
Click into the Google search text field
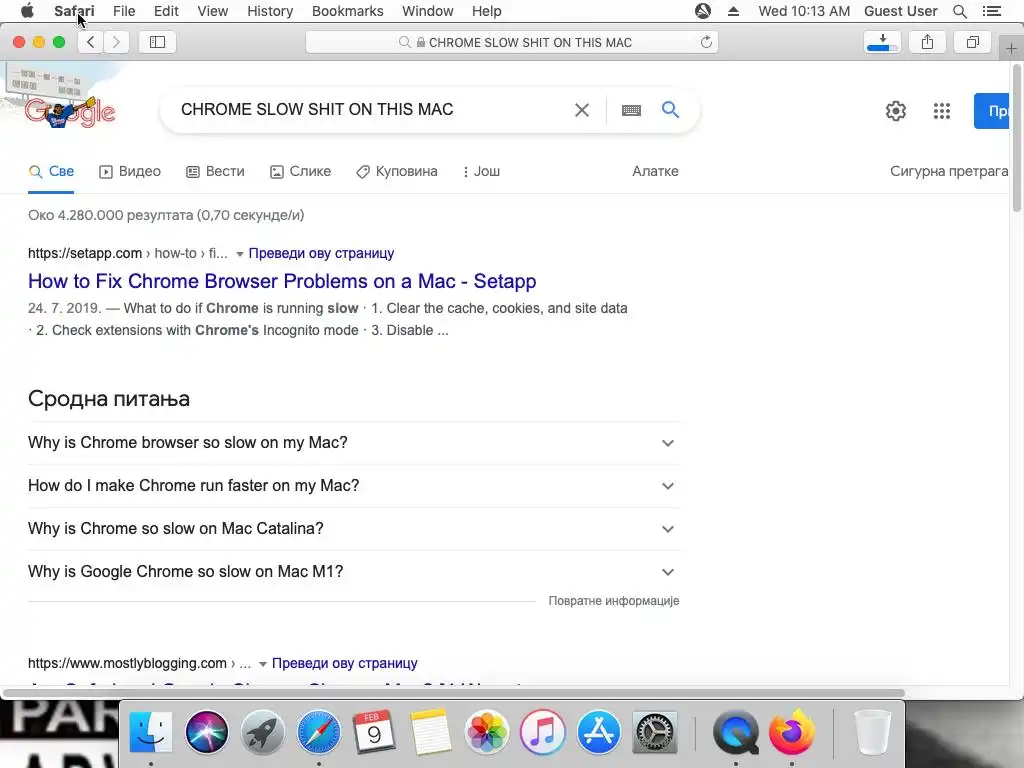(372, 110)
